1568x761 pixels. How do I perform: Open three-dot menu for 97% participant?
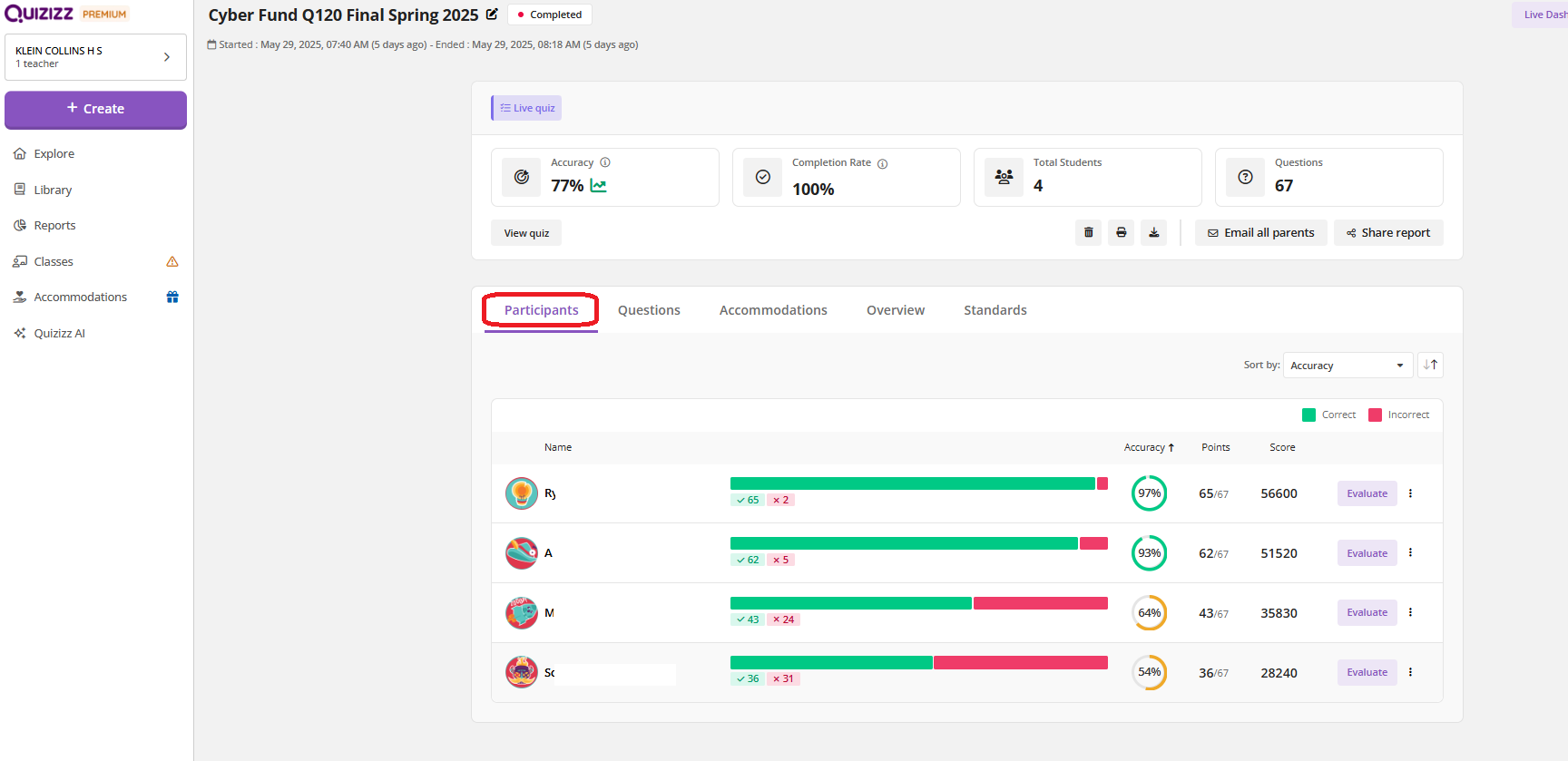[x=1410, y=493]
